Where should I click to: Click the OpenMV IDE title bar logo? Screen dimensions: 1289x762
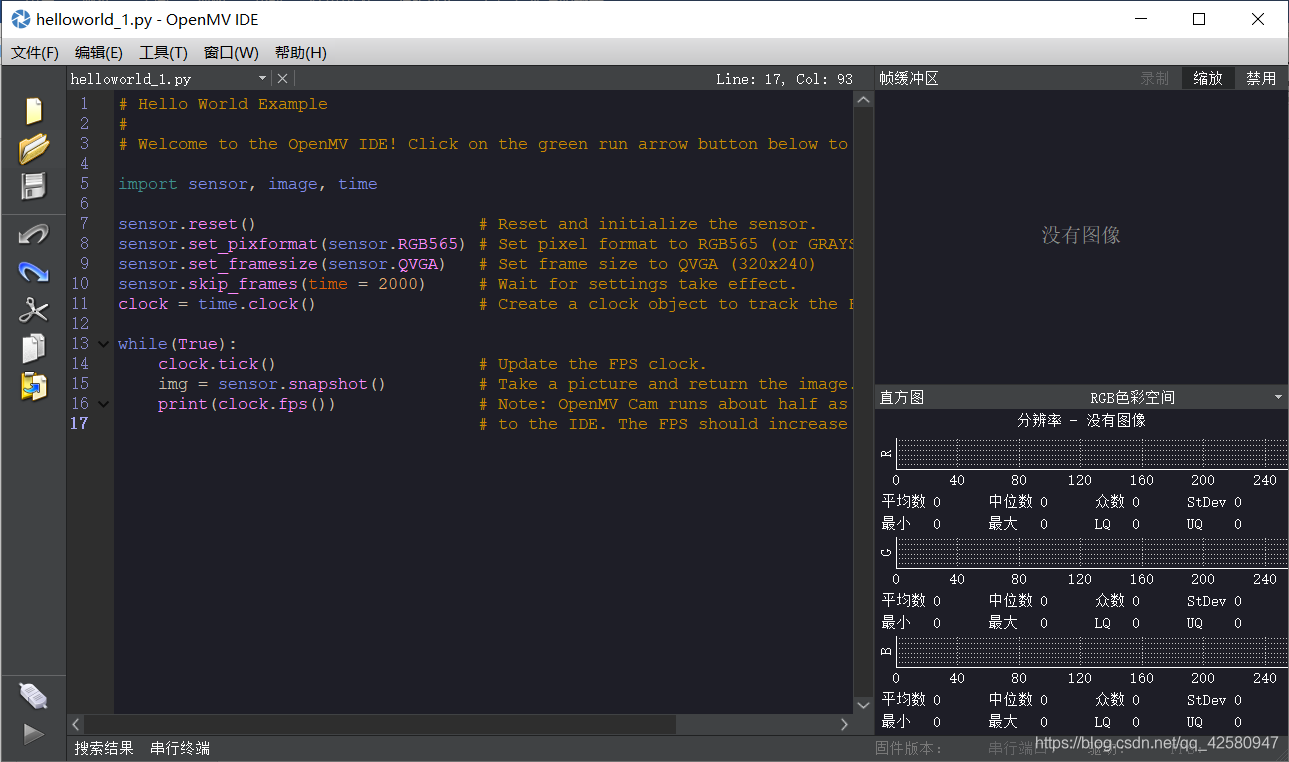click(20, 19)
